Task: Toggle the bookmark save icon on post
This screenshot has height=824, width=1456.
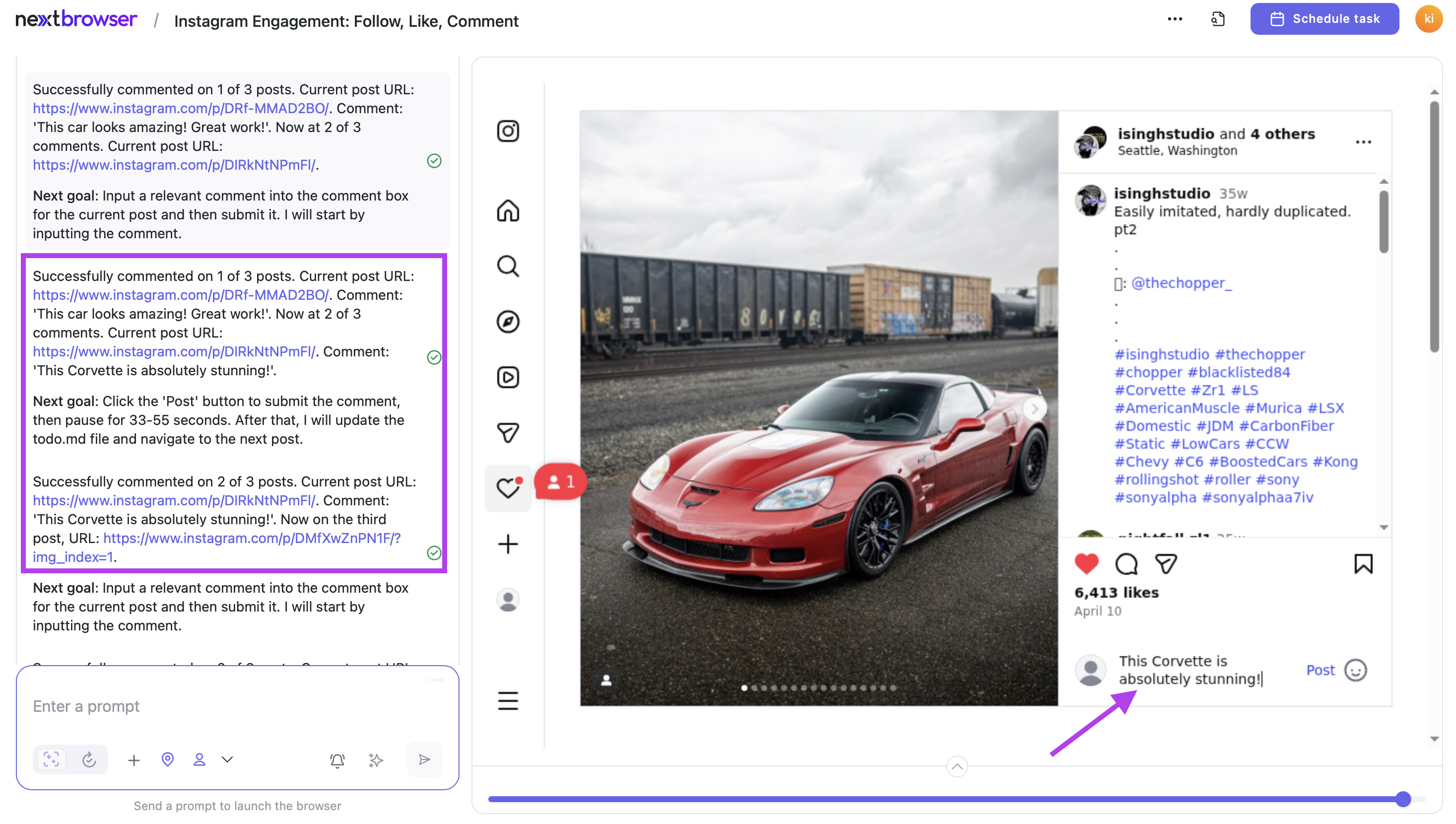Action: click(1363, 564)
